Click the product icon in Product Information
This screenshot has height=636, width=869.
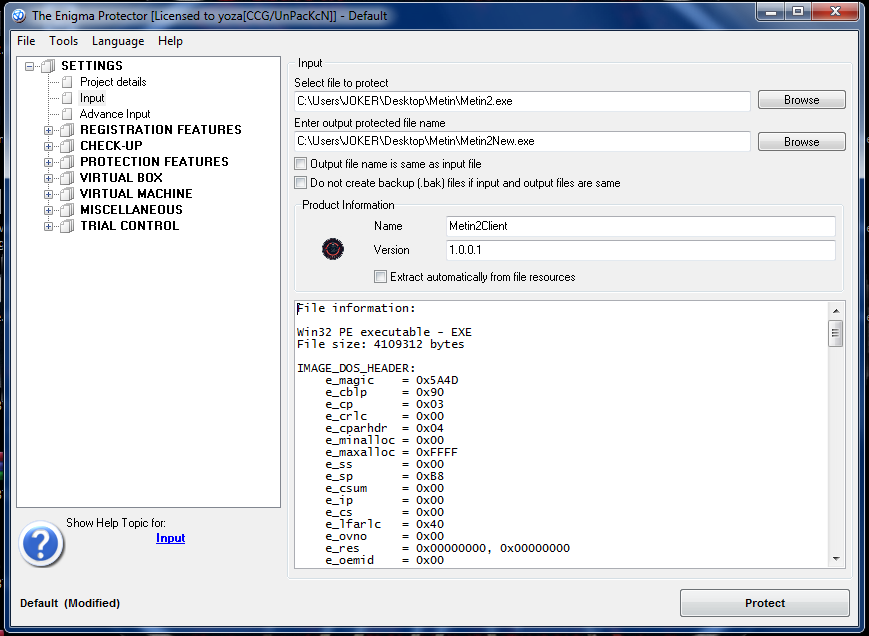click(x=333, y=249)
